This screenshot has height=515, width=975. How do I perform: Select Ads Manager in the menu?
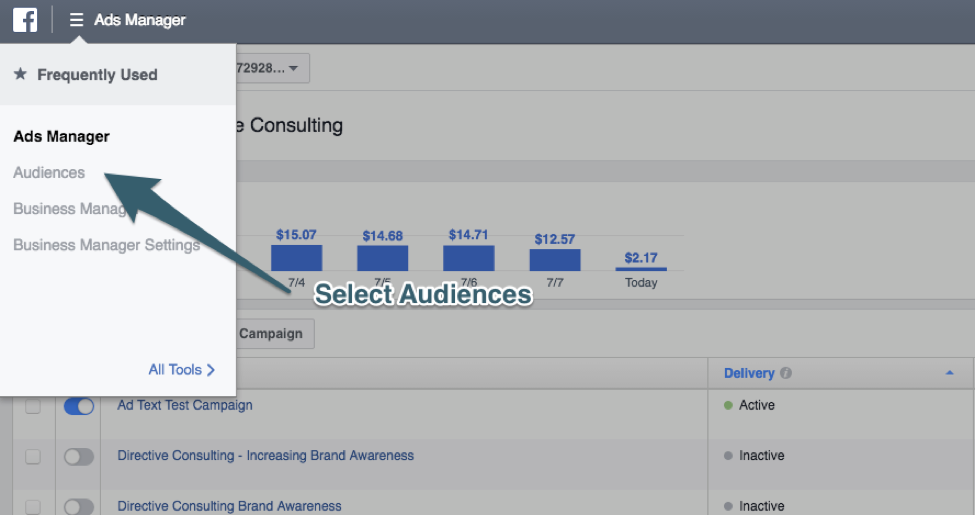(61, 137)
